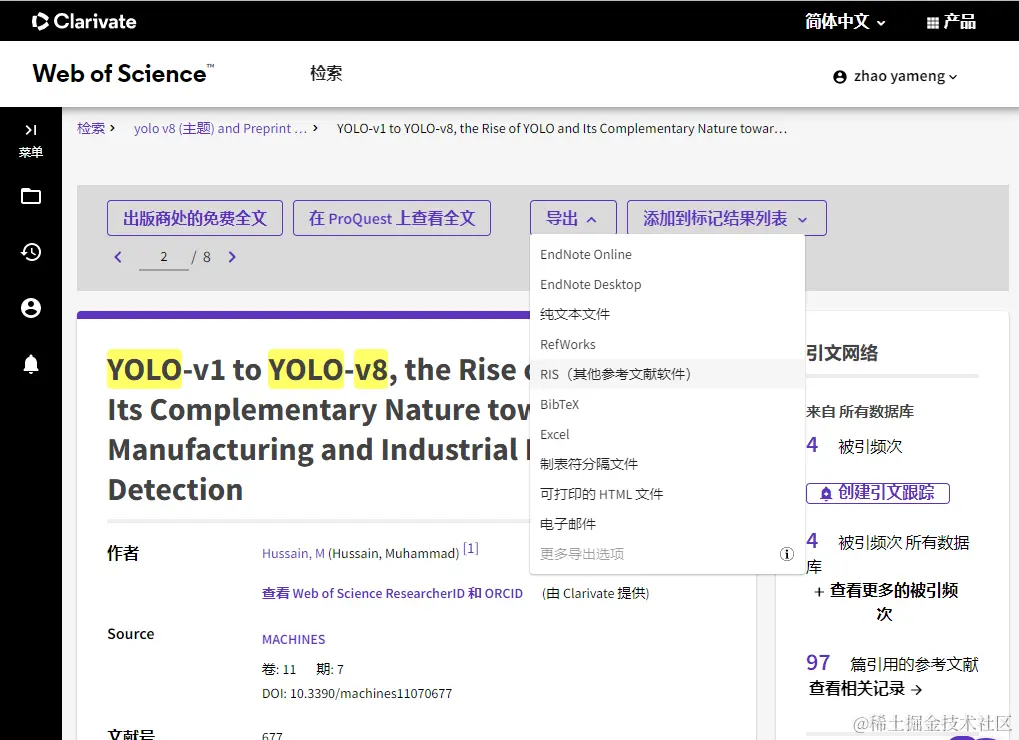Open the profile icon in sidebar
The width and height of the screenshot is (1019, 740).
tap(31, 308)
